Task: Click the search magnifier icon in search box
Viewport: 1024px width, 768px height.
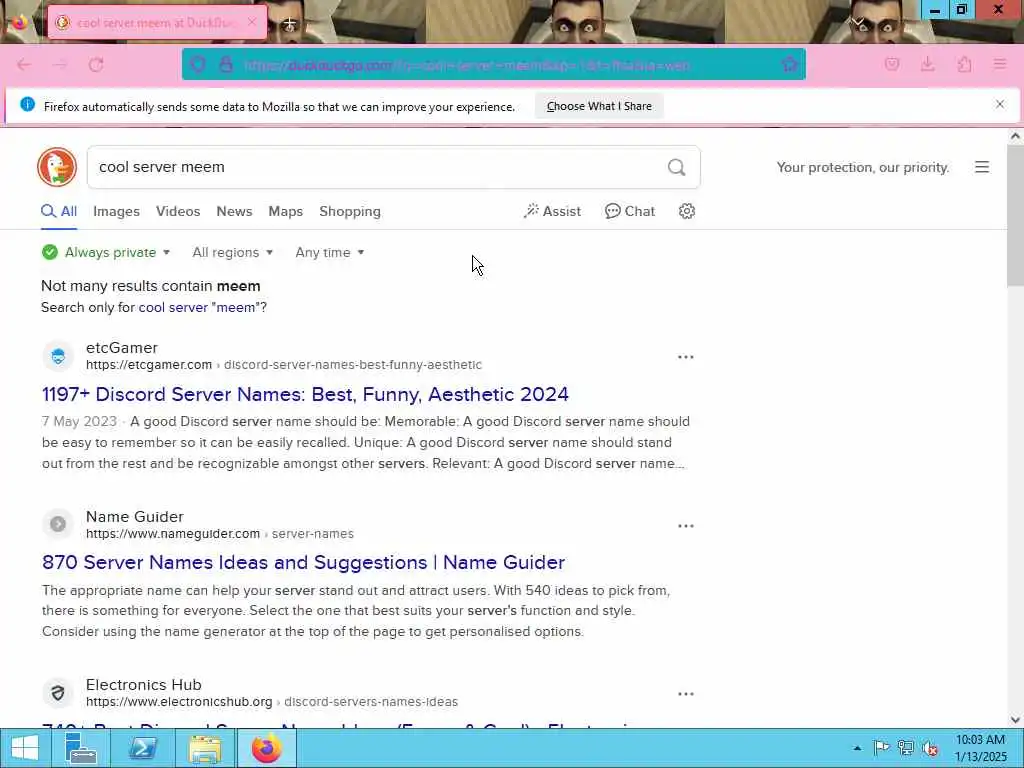Action: (677, 167)
